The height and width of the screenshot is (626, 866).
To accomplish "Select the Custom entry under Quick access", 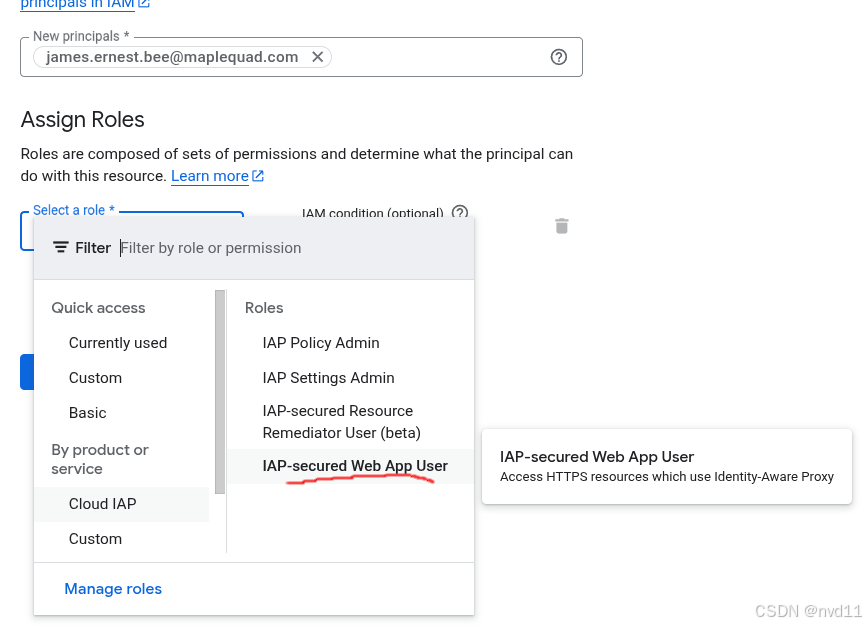I will point(122,378).
